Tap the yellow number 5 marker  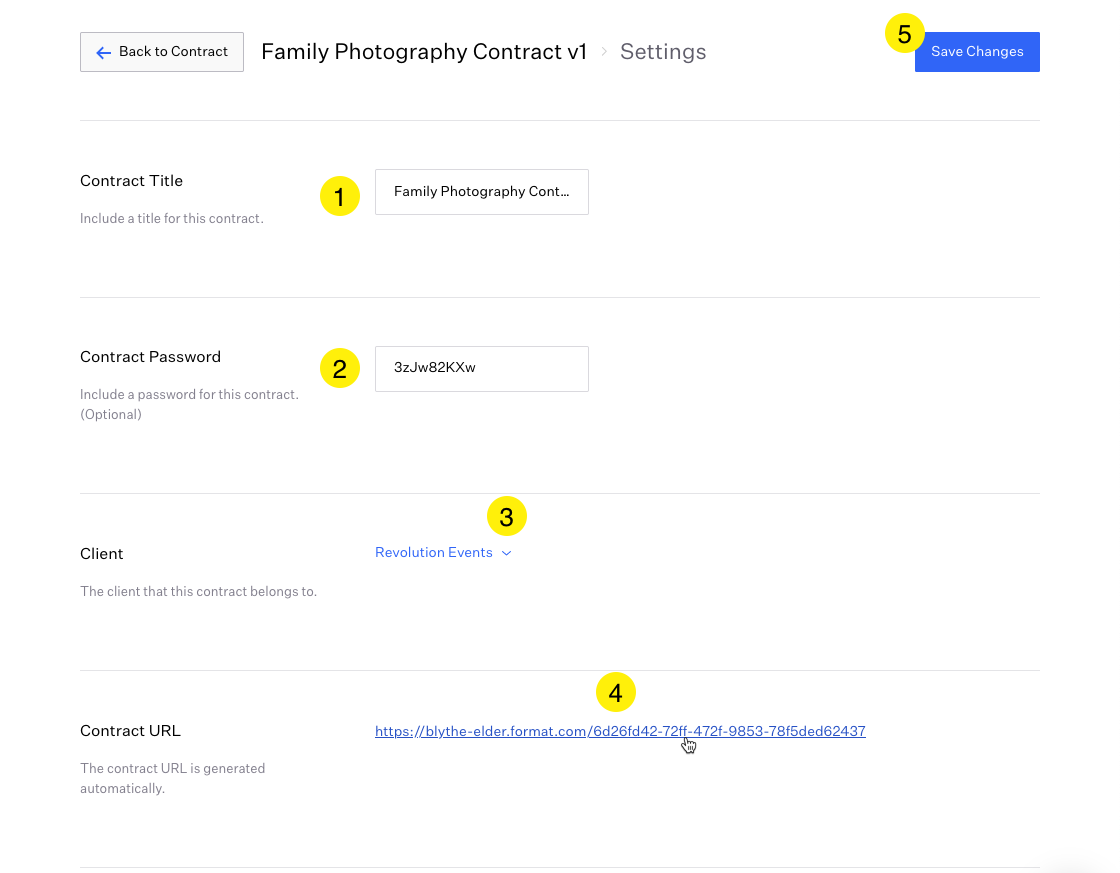[905, 34]
